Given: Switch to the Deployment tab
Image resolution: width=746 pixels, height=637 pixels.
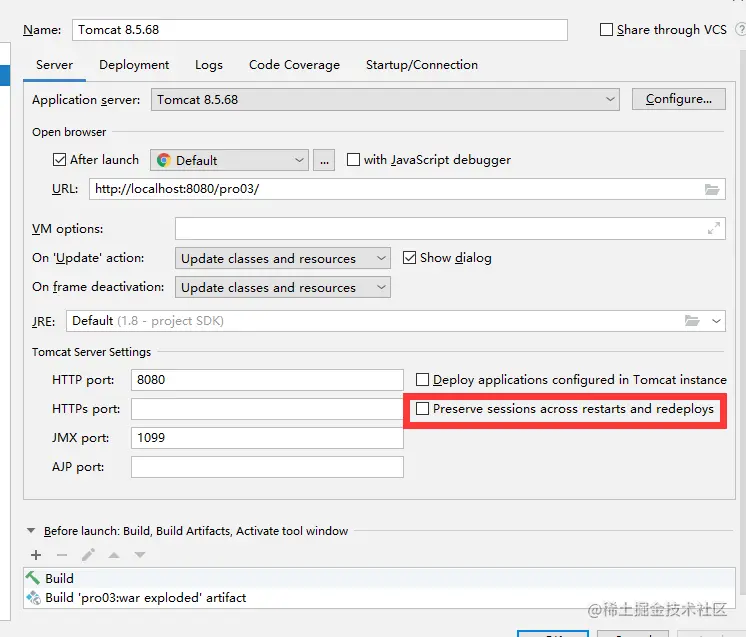Looking at the screenshot, I should click(x=134, y=65).
